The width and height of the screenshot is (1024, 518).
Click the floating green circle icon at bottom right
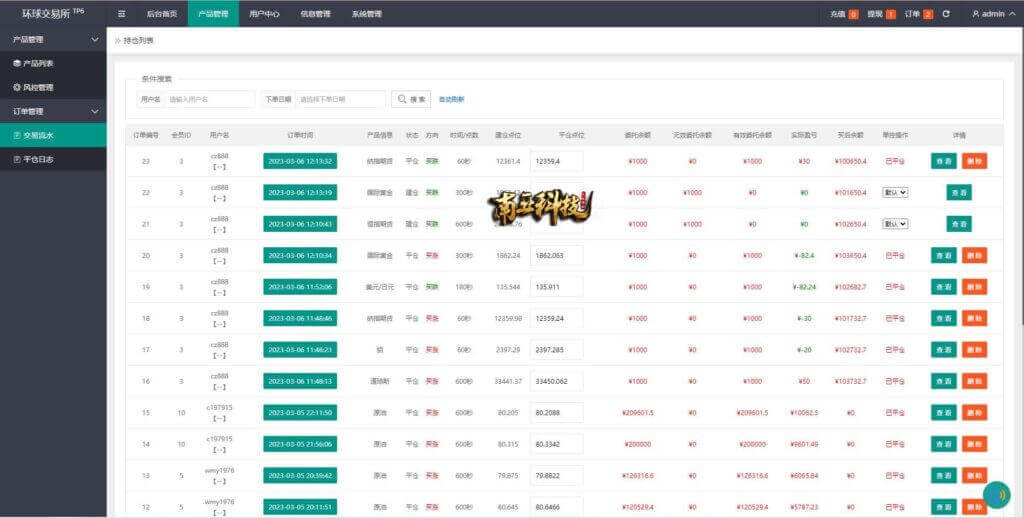pyautogui.click(x=996, y=495)
